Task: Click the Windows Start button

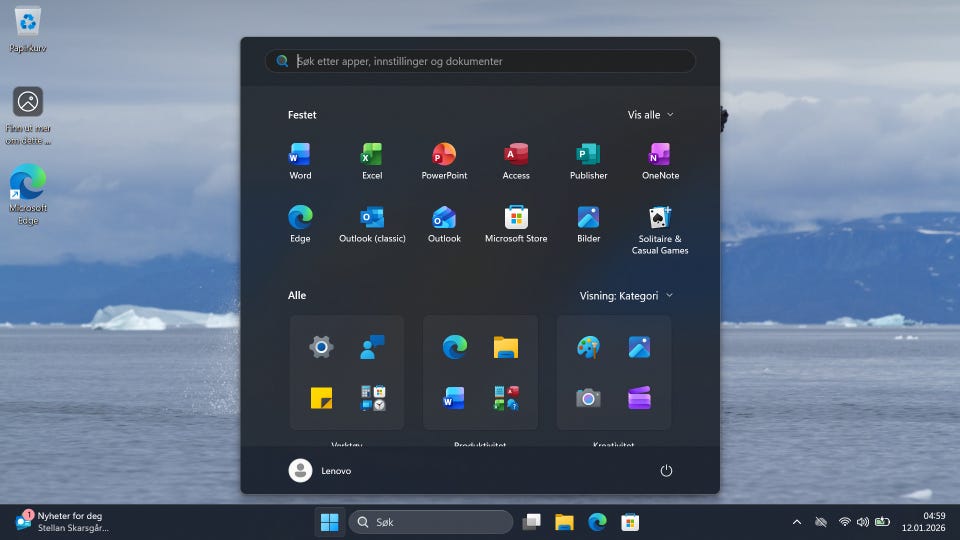Action: pyautogui.click(x=329, y=522)
